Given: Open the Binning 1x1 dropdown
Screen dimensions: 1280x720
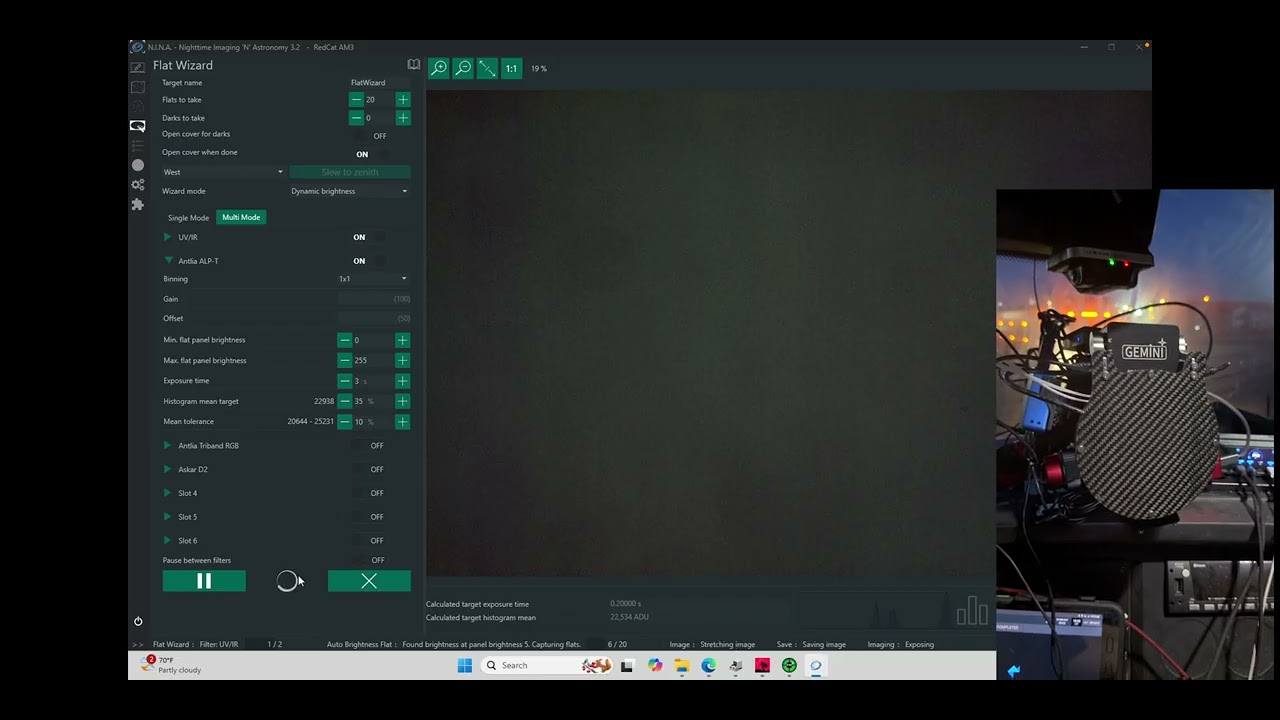Looking at the screenshot, I should 373,279.
